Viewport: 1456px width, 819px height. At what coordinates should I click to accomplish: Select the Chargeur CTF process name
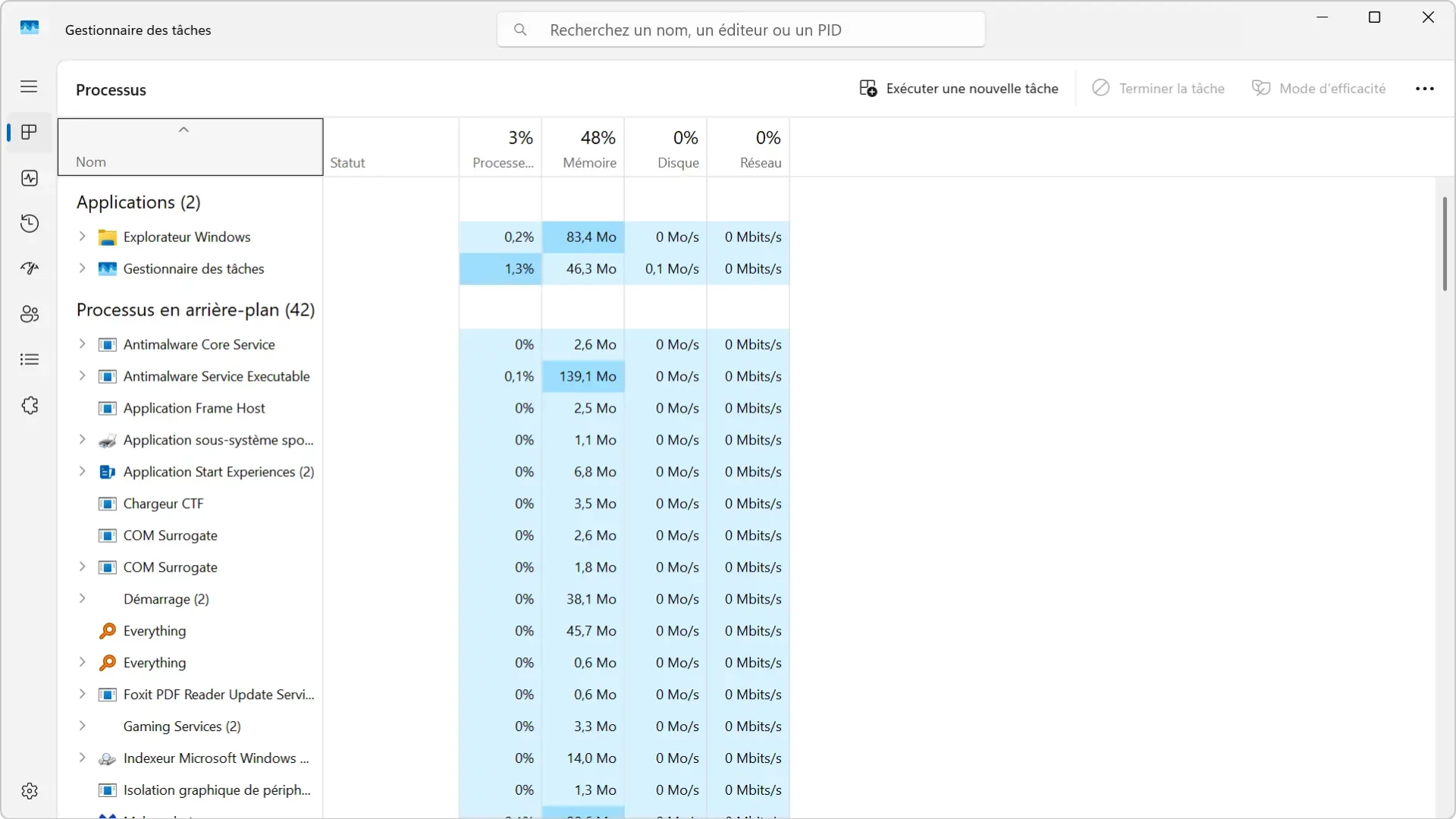tap(164, 504)
